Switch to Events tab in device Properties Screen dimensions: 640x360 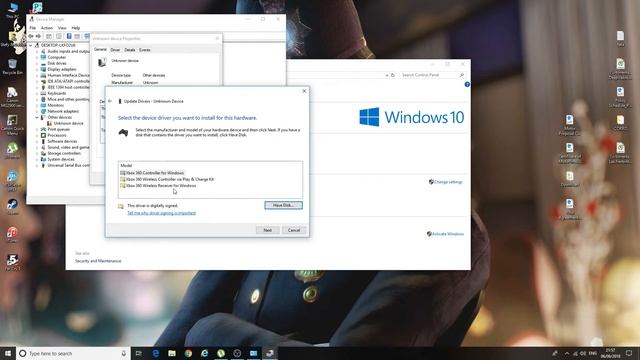tap(144, 50)
